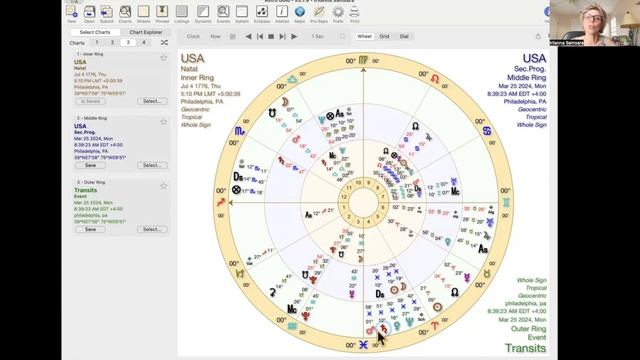The width and height of the screenshot is (640, 360).
Task: Skip forward one step in time
Action: click(x=282, y=36)
